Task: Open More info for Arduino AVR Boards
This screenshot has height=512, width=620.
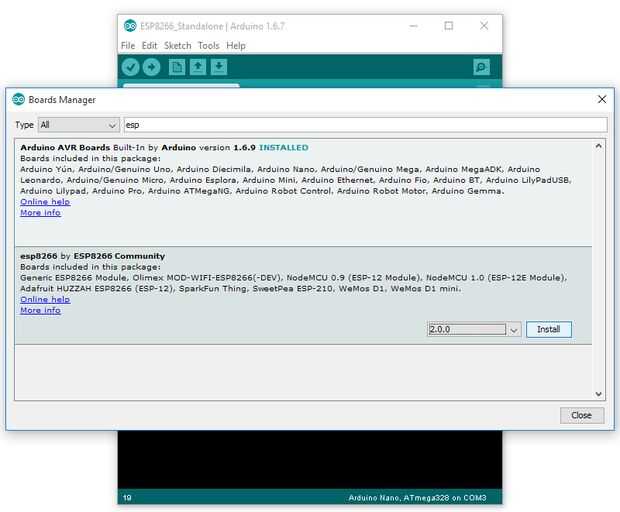Action: pyautogui.click(x=40, y=213)
